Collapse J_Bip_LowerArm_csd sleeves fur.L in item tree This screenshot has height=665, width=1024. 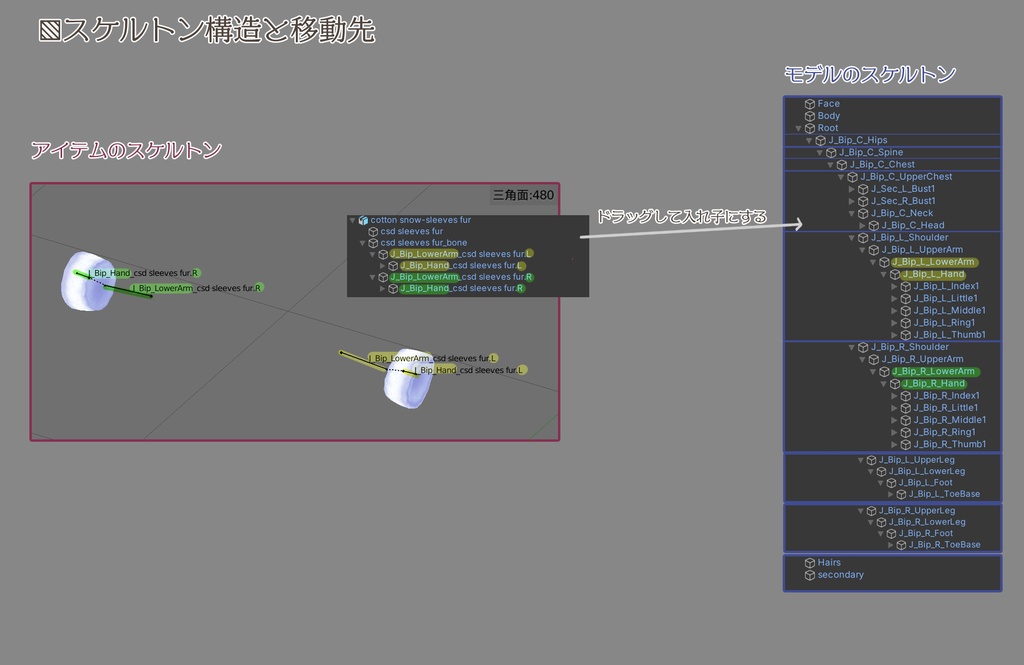click(373, 254)
